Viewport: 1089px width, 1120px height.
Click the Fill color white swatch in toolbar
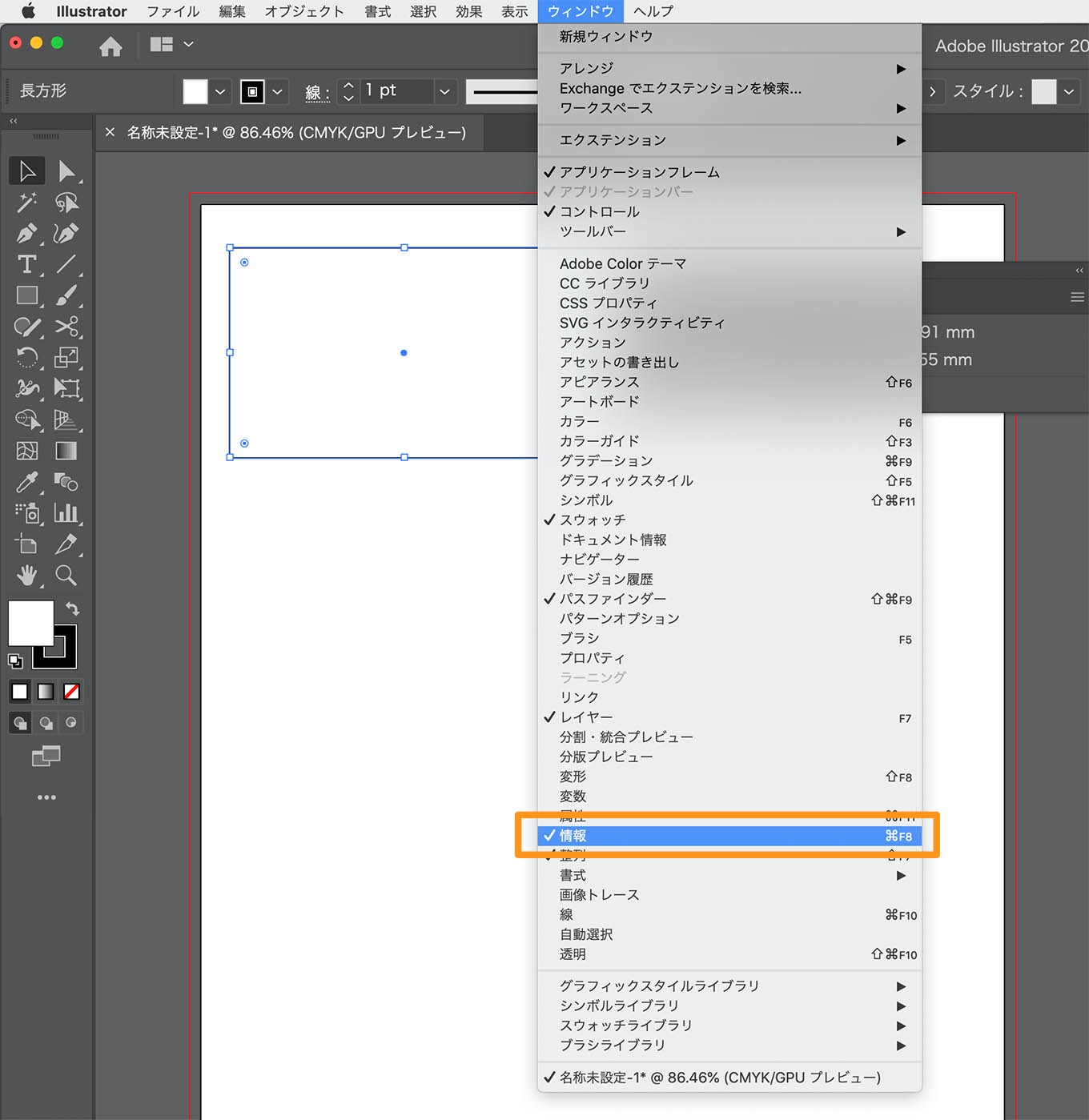(30, 622)
